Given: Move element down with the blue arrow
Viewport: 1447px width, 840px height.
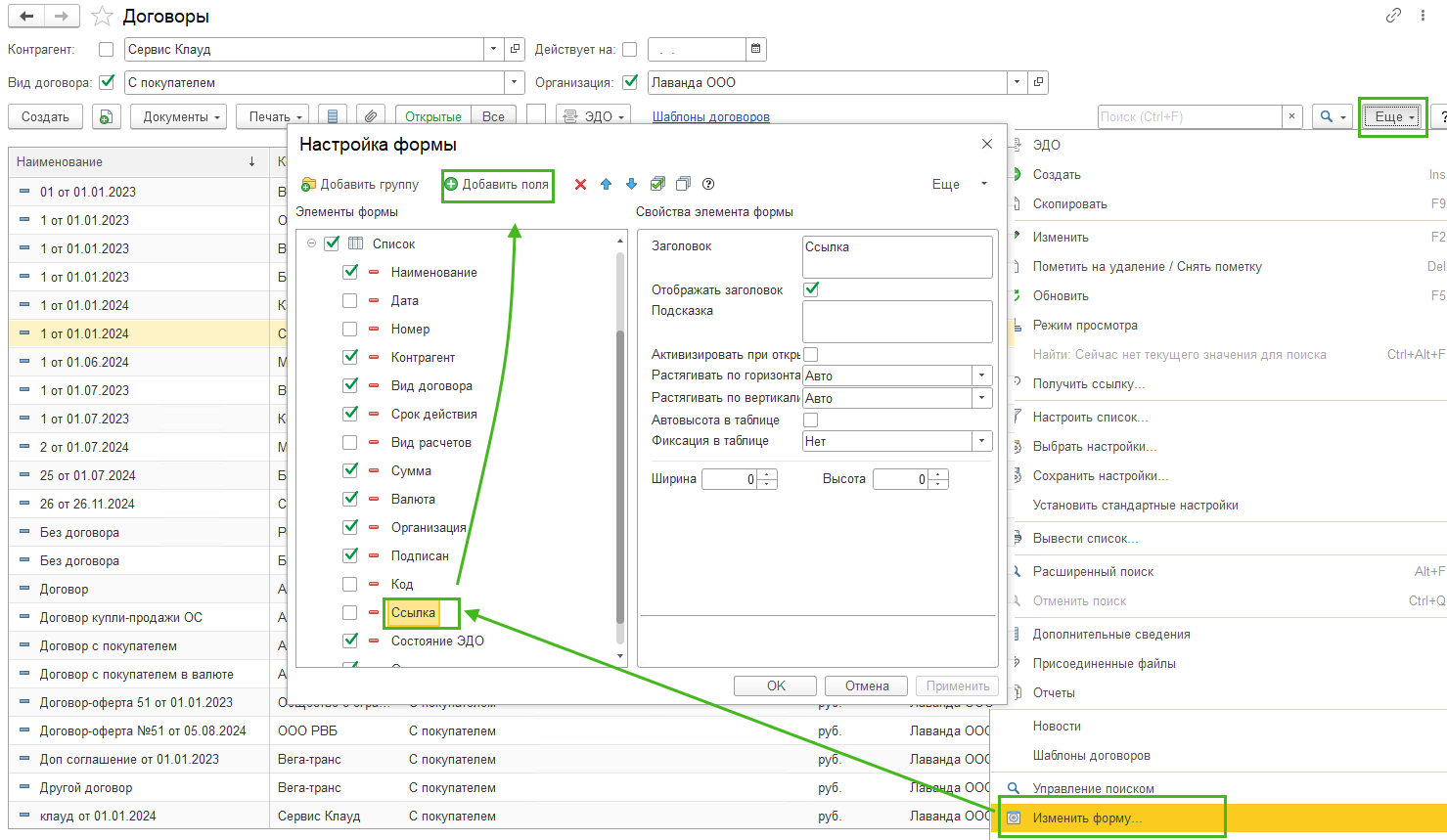Looking at the screenshot, I should coord(631,184).
